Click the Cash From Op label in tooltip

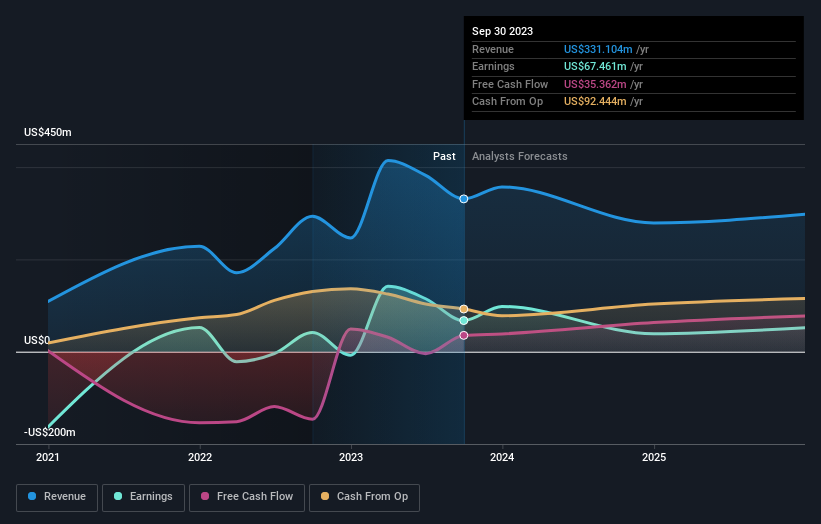(x=507, y=102)
